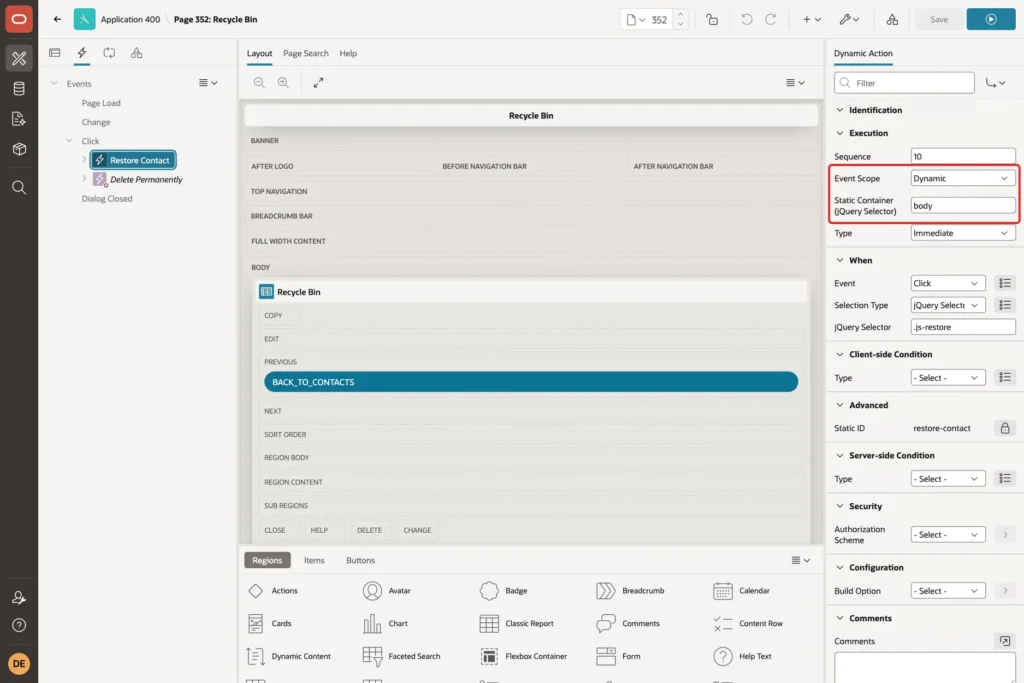The width and height of the screenshot is (1024, 683).
Task: Open the Authorization Scheme dropdown
Action: click(948, 535)
